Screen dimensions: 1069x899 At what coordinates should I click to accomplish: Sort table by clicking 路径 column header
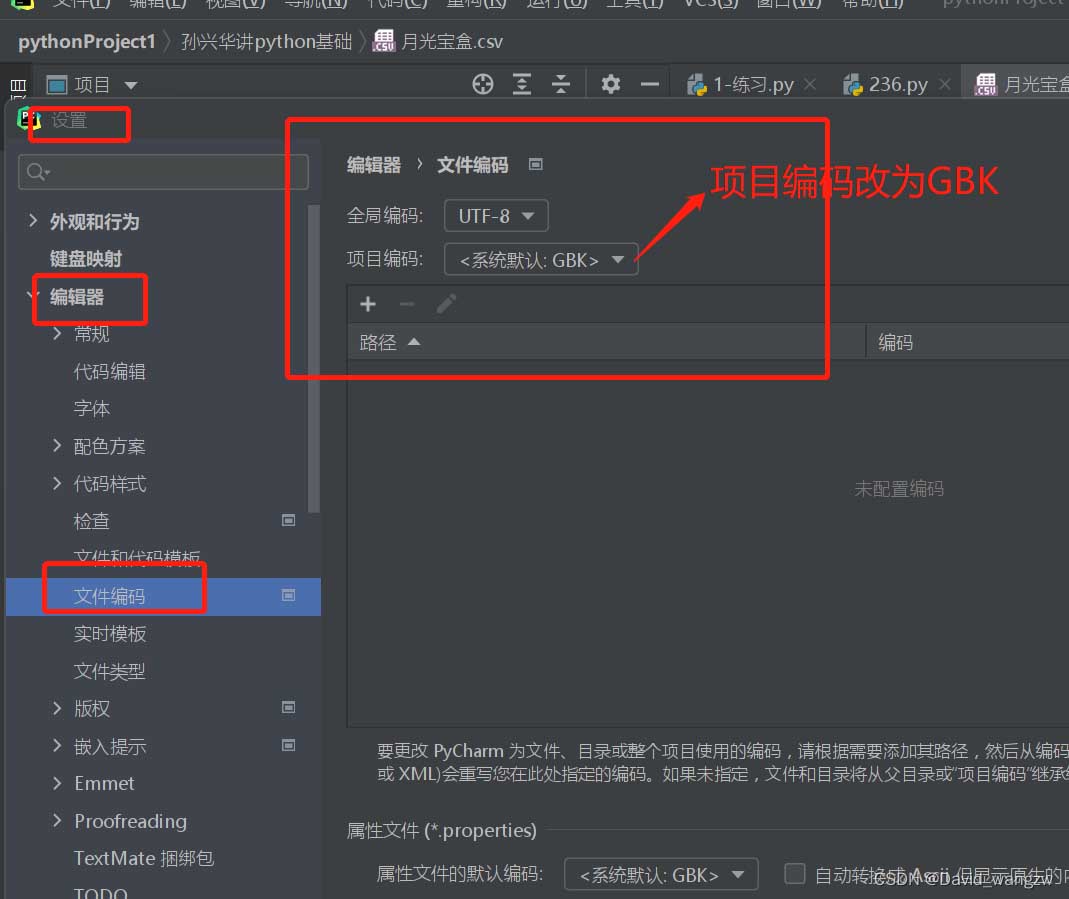point(379,343)
